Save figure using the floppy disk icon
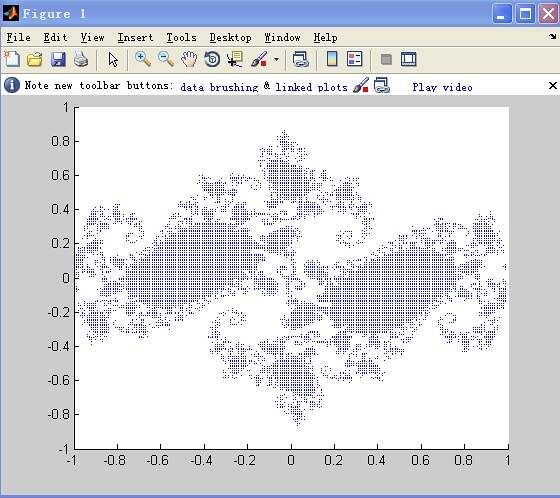Image resolution: width=560 pixels, height=498 pixels. [x=58, y=59]
